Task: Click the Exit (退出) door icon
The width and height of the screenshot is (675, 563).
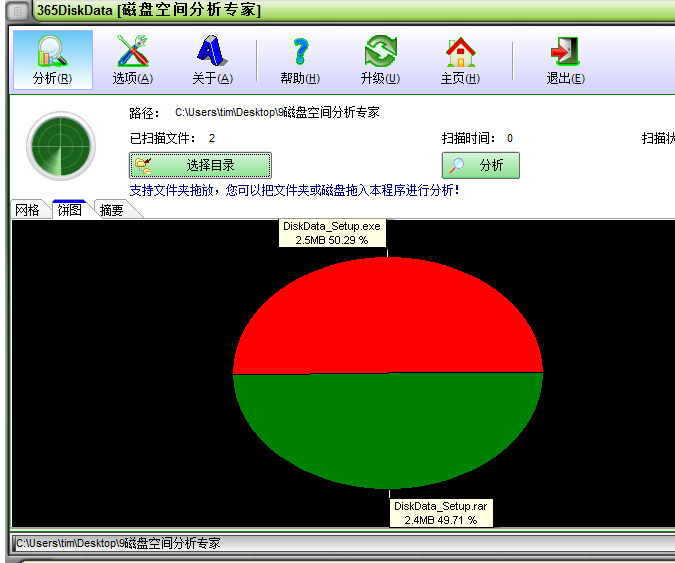Action: click(x=565, y=52)
